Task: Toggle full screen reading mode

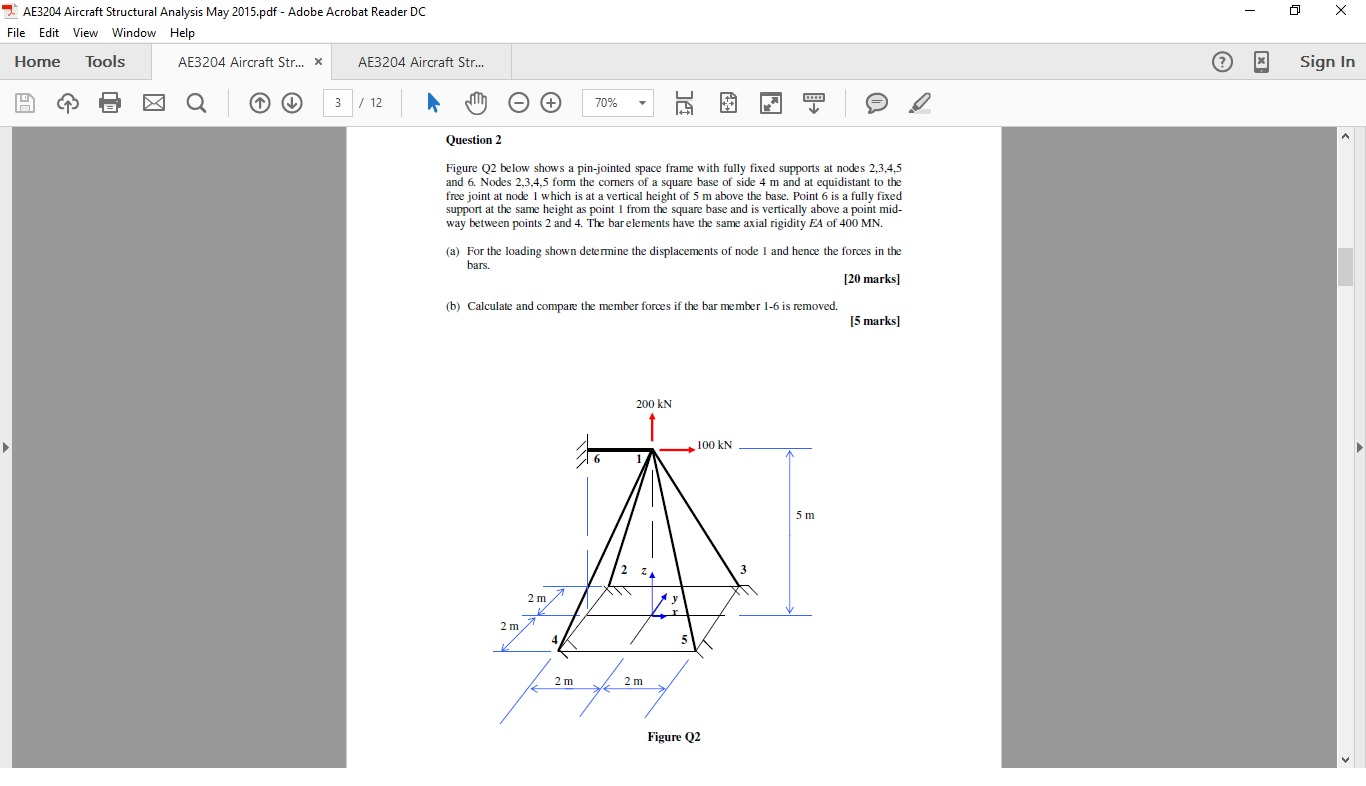Action: tap(771, 103)
